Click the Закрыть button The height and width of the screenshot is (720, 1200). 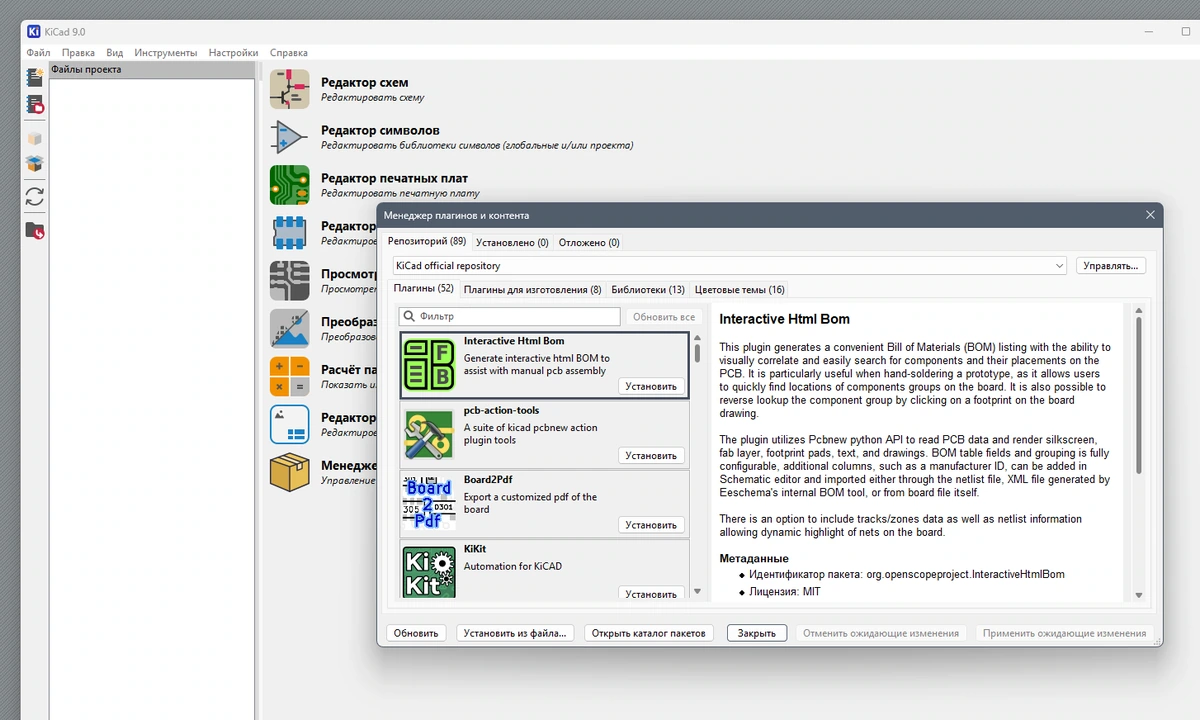757,633
